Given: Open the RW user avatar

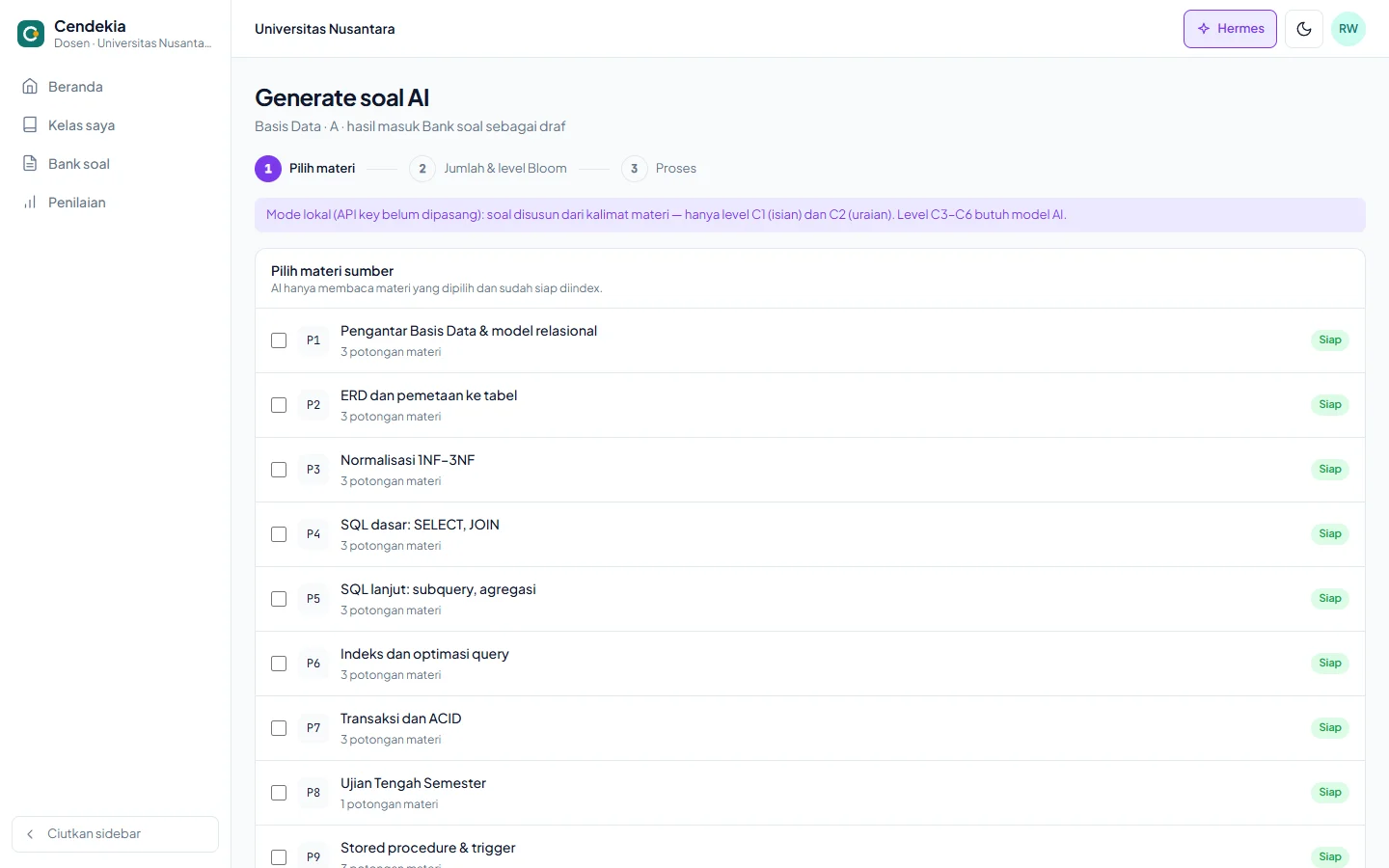Looking at the screenshot, I should click(1348, 29).
